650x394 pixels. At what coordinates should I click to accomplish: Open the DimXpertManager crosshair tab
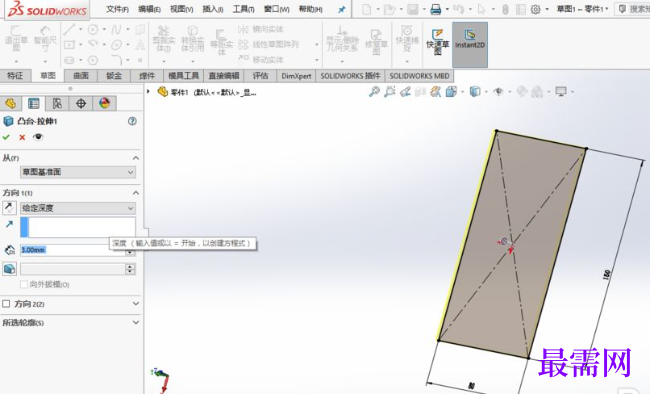pos(81,103)
